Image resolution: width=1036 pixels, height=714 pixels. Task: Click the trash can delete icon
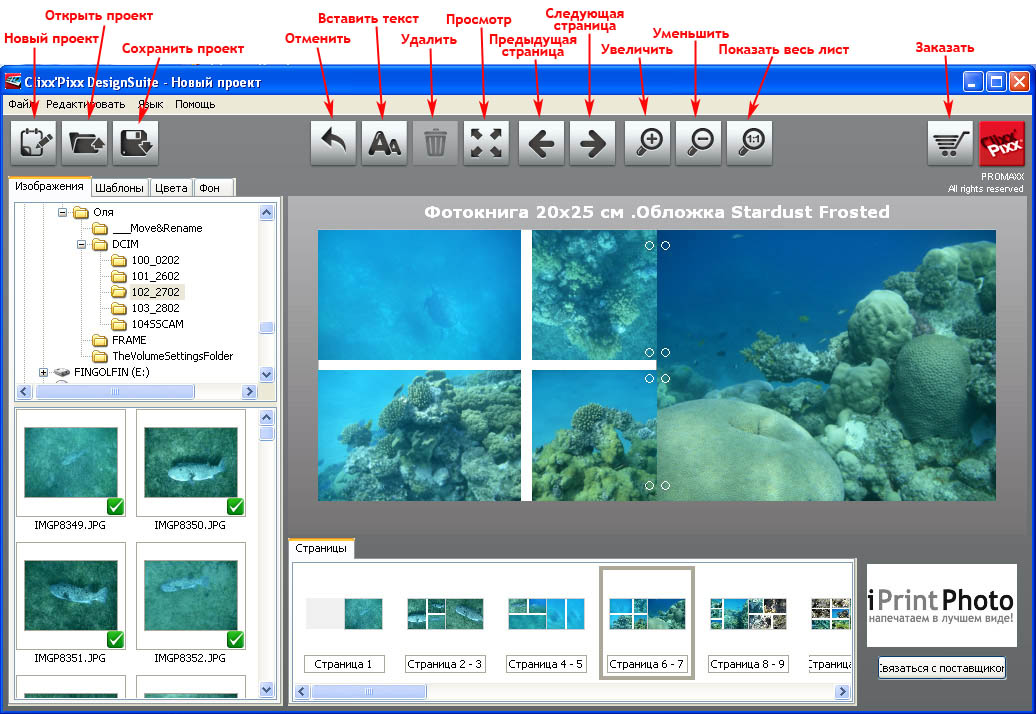pos(435,143)
